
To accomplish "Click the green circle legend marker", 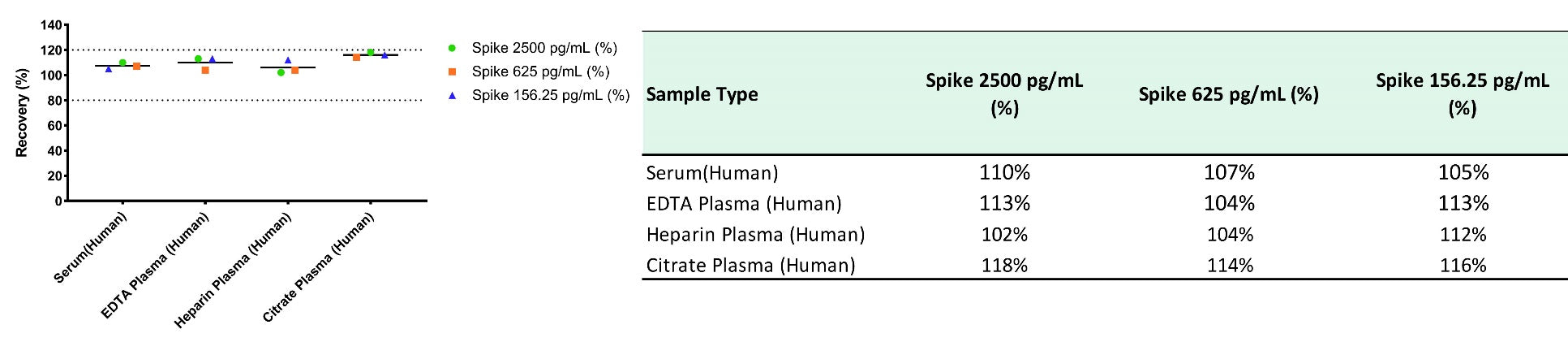I will coord(452,48).
